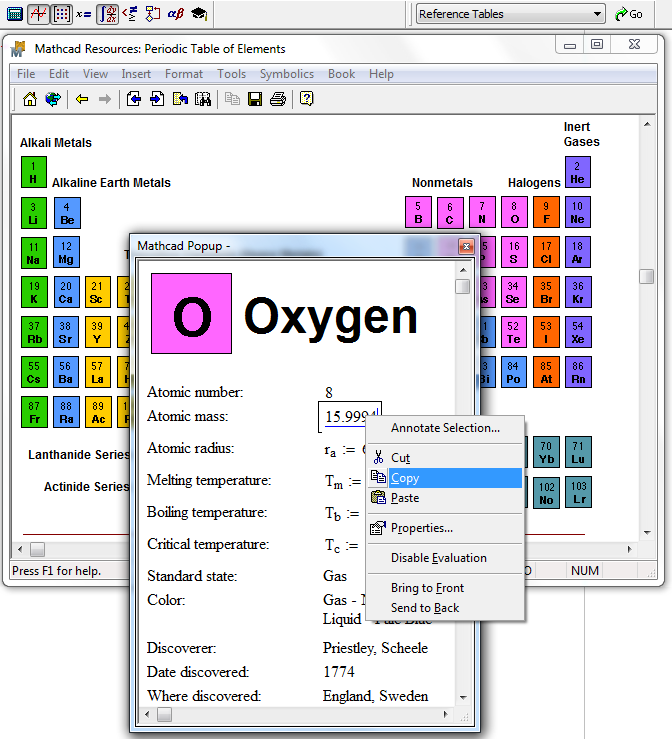Click the Radon (Rn) element cell
The width and height of the screenshot is (672, 739).
pyautogui.click(x=578, y=372)
